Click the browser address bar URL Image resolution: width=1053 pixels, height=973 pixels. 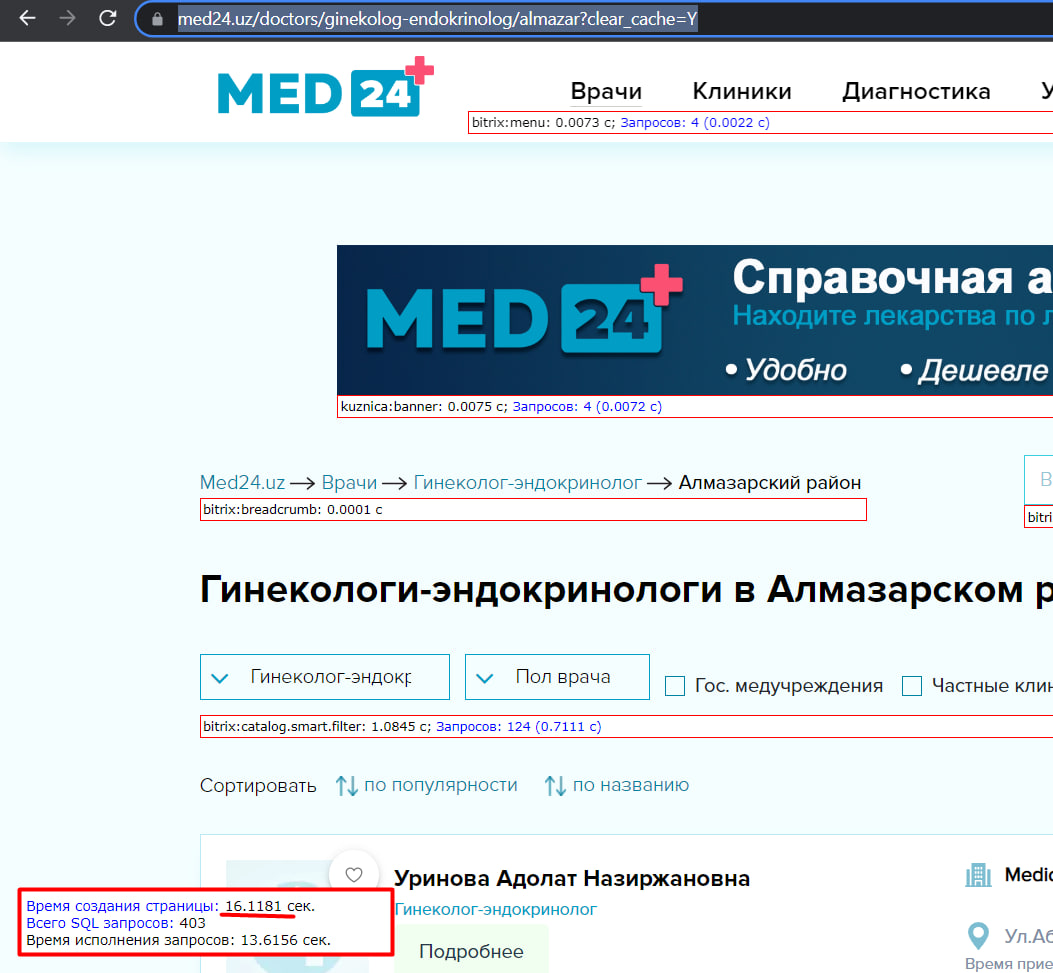tap(437, 19)
